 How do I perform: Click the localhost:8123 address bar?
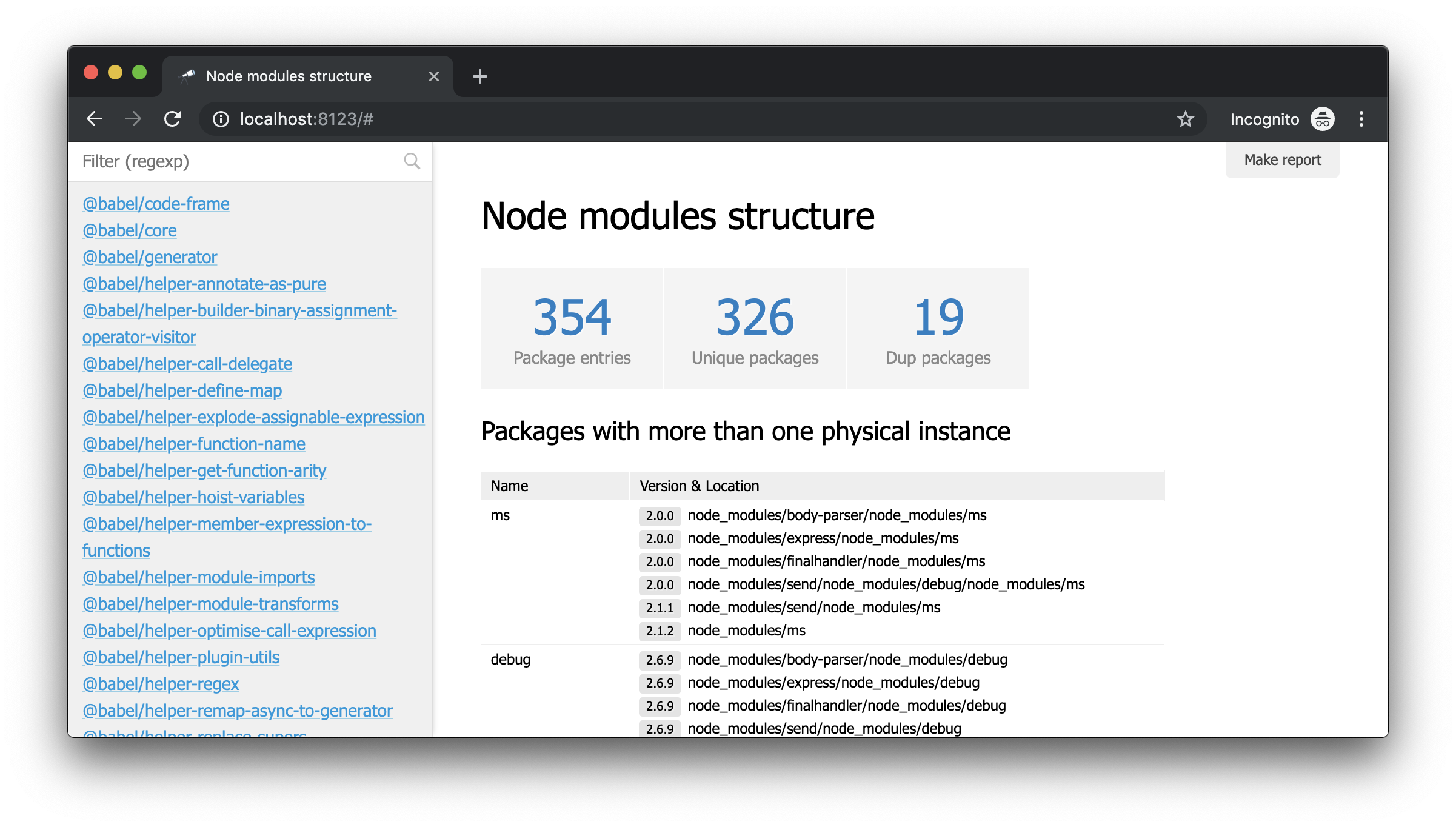point(667,119)
